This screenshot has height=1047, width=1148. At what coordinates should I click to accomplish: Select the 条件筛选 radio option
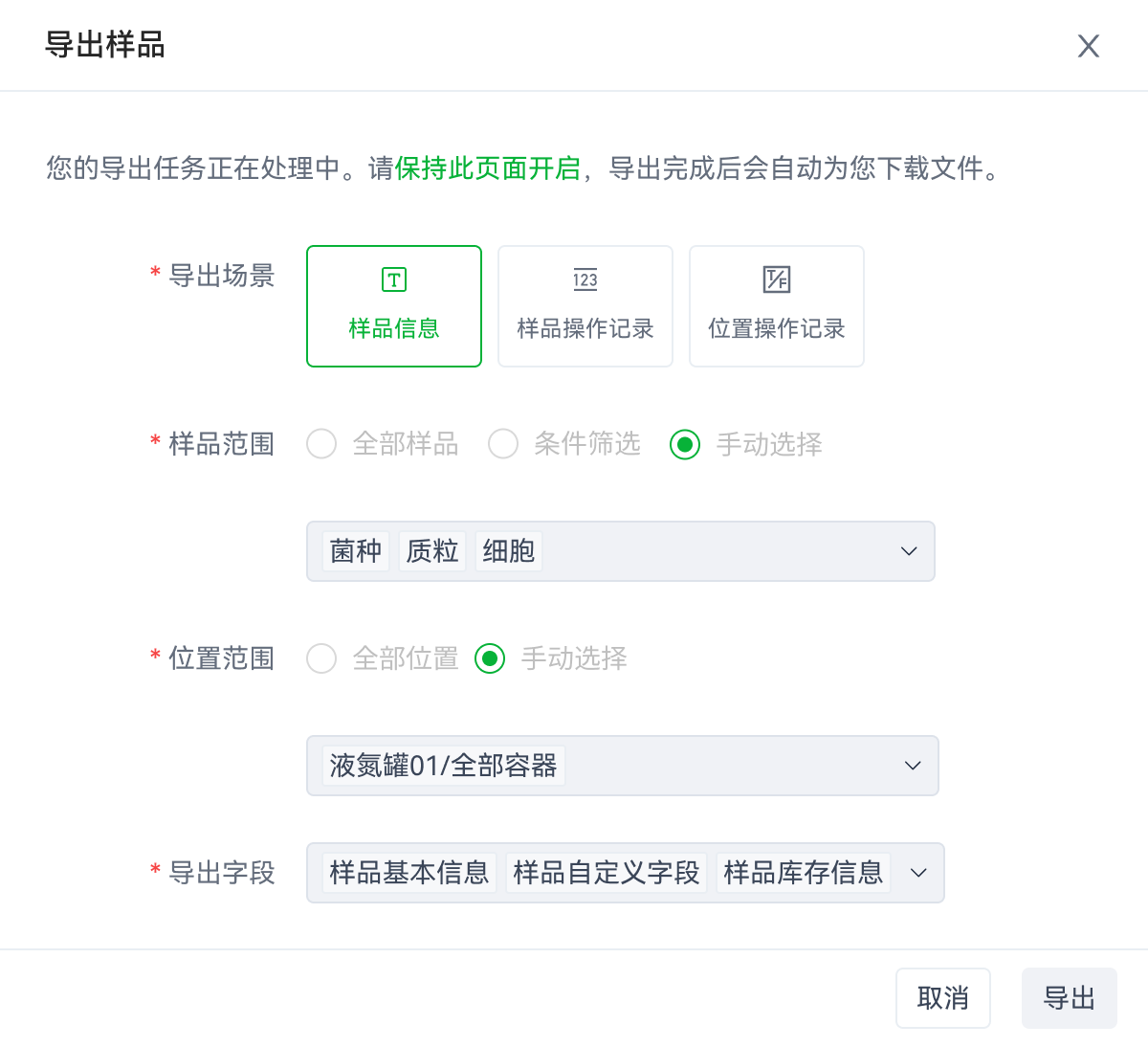(503, 444)
